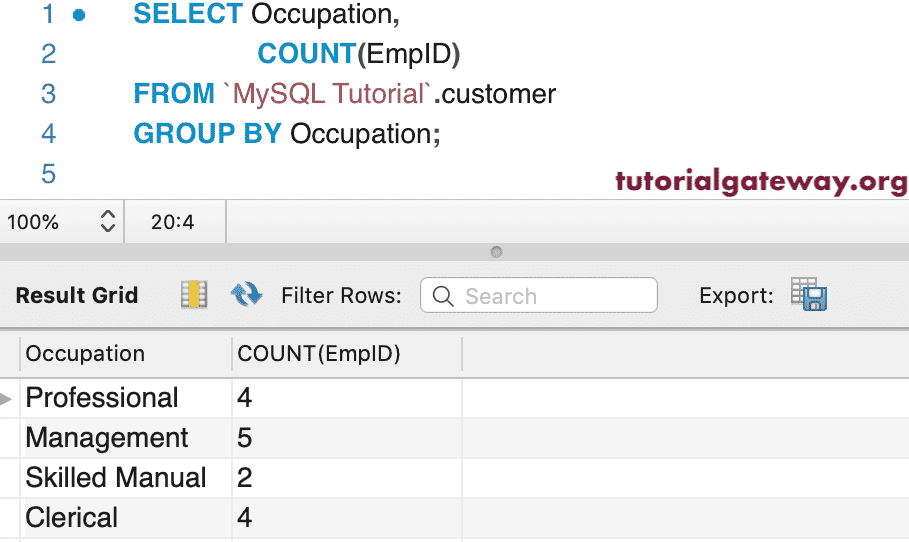909x542 pixels.
Task: Select the Clerical cell
Action: click(x=126, y=518)
